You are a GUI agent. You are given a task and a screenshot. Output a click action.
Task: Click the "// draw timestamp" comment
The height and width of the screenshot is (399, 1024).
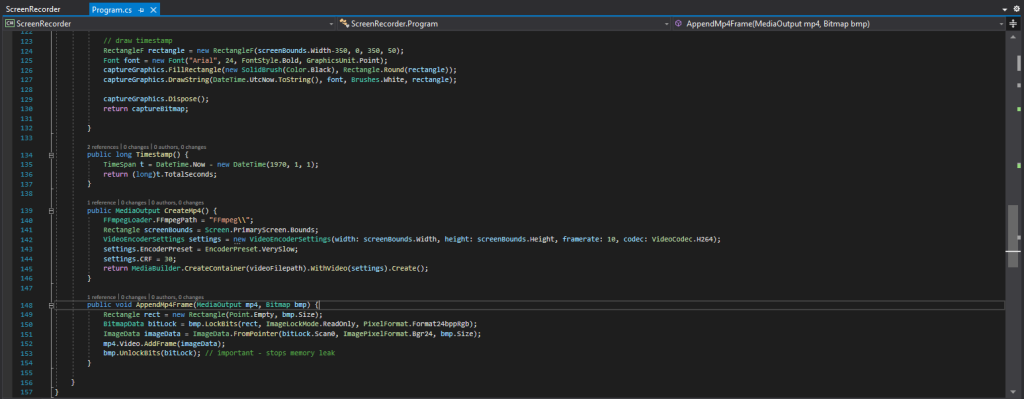coord(138,40)
